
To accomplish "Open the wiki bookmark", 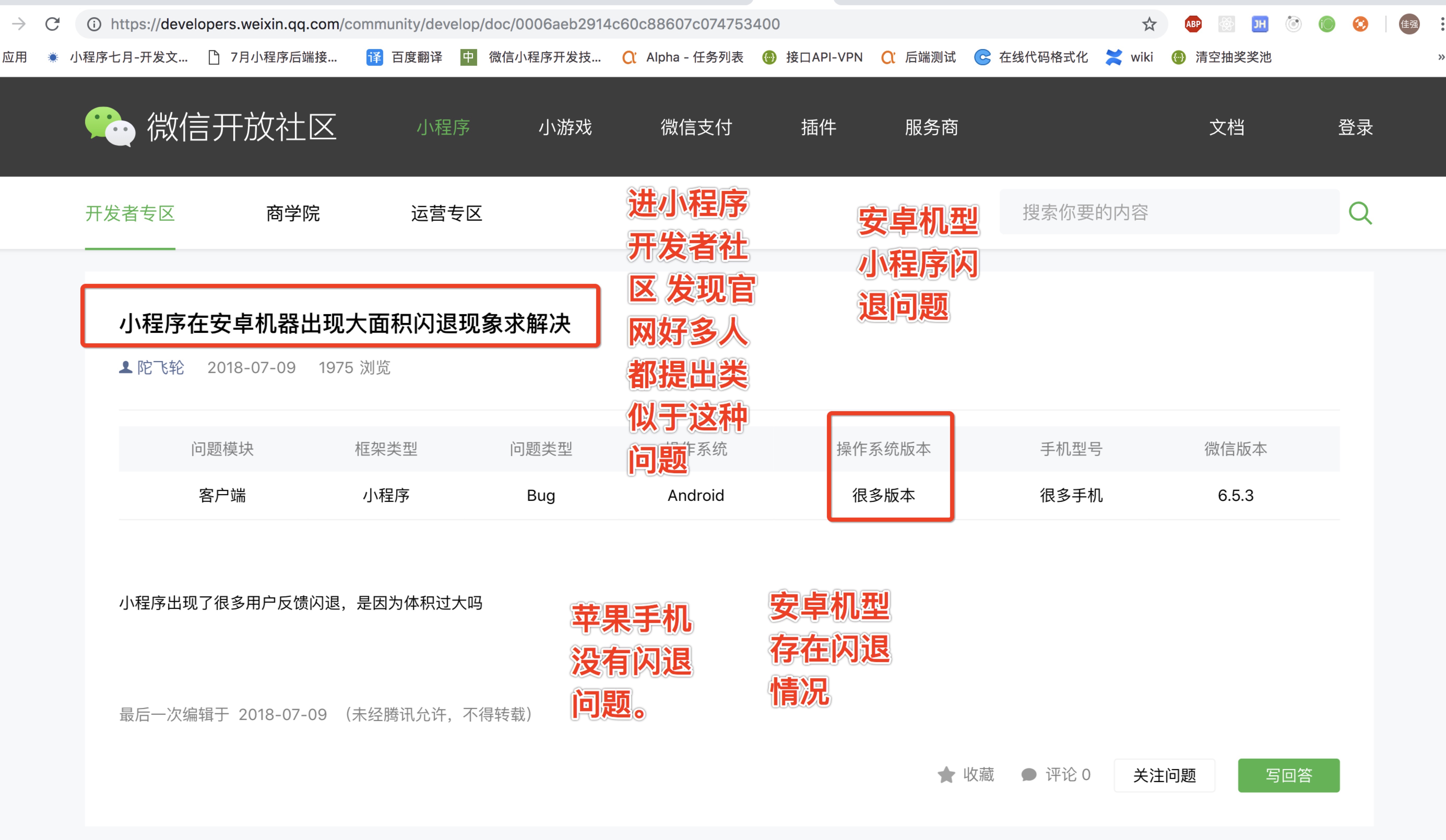I will (x=1129, y=57).
